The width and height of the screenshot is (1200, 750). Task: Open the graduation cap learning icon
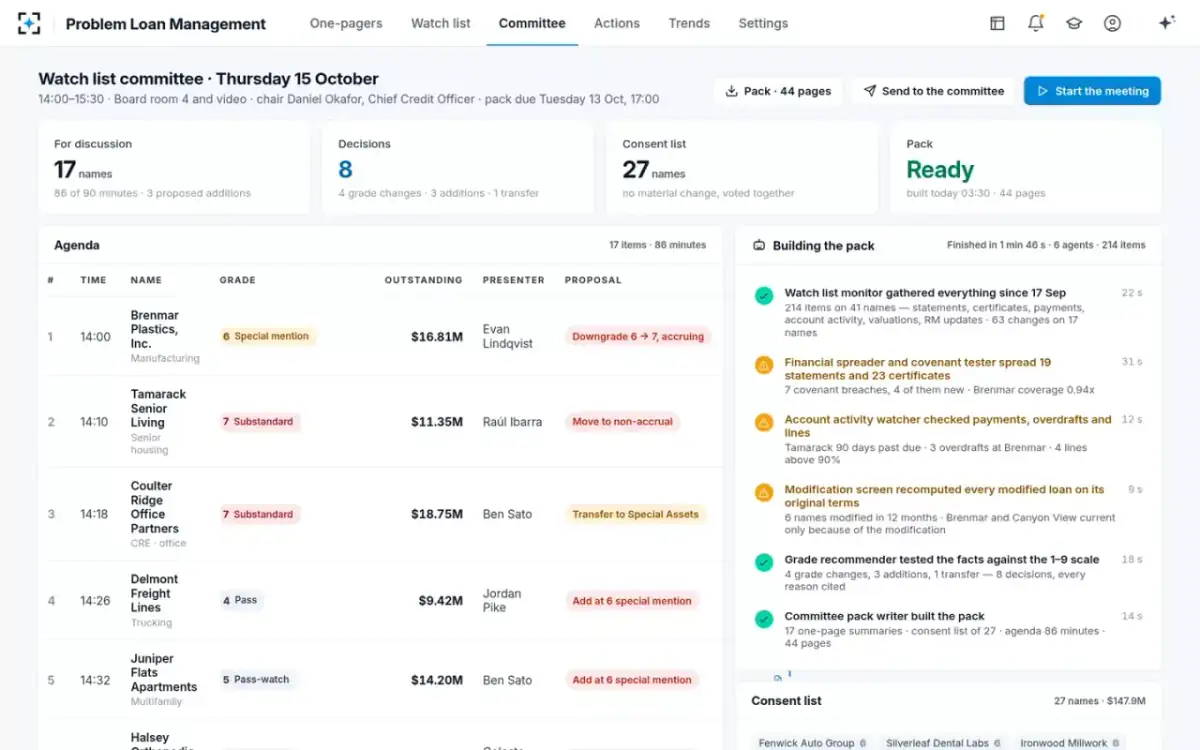tap(1074, 23)
